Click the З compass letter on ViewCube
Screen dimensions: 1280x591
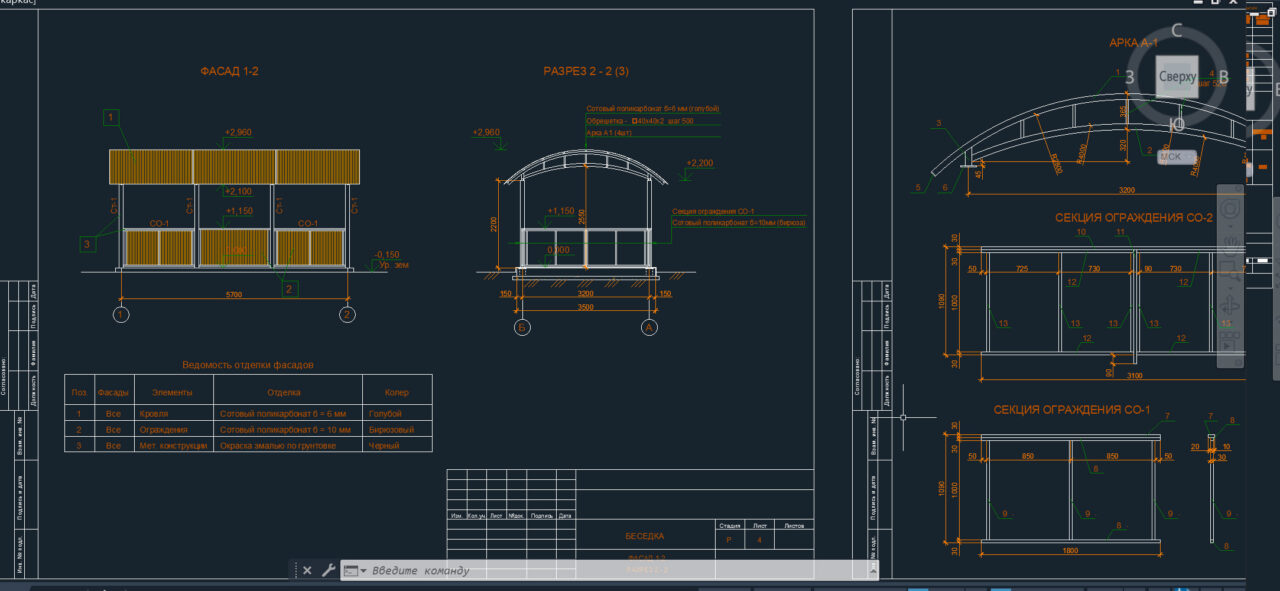coord(1130,77)
